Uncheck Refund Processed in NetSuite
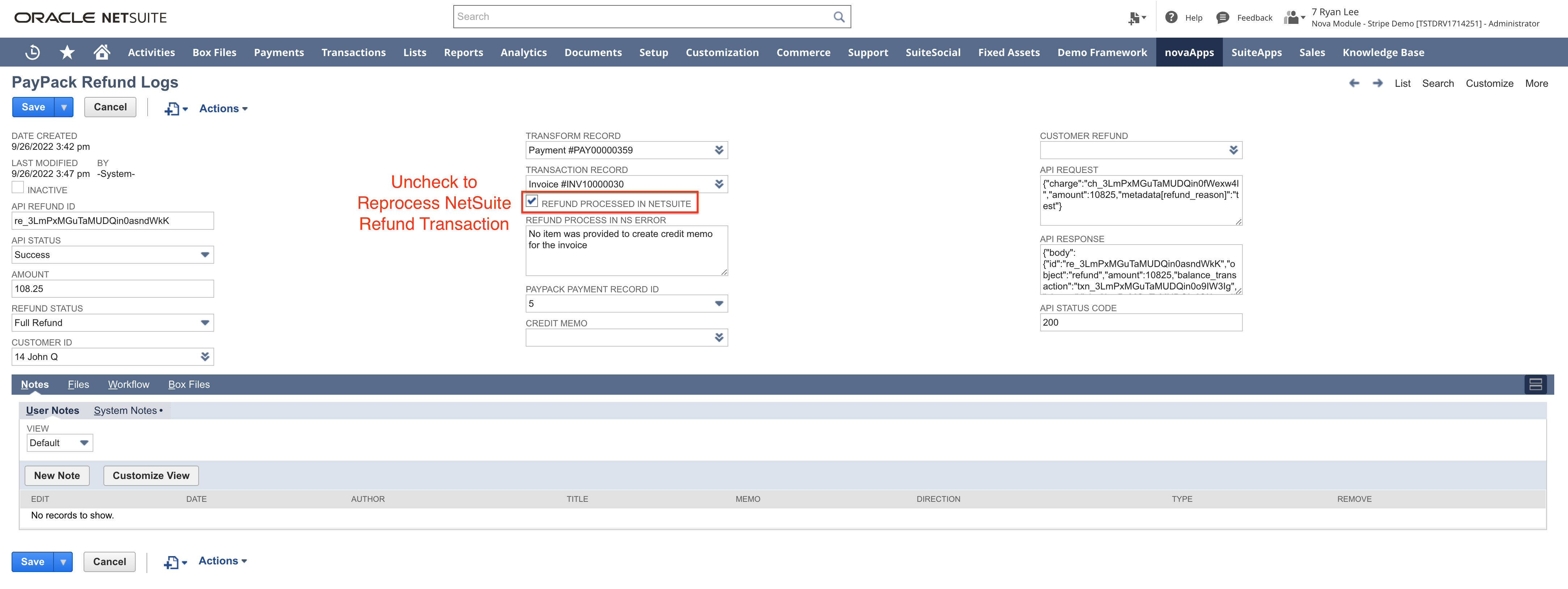This screenshot has width=1568, height=589. pos(532,202)
